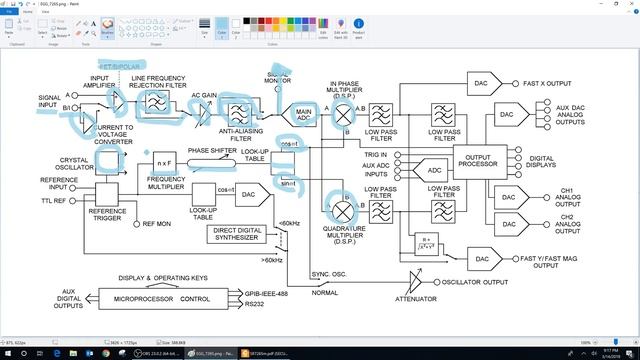The image size is (640, 360).
Task: Select the Color picker eyedropper tool
Action: tap(86, 33)
